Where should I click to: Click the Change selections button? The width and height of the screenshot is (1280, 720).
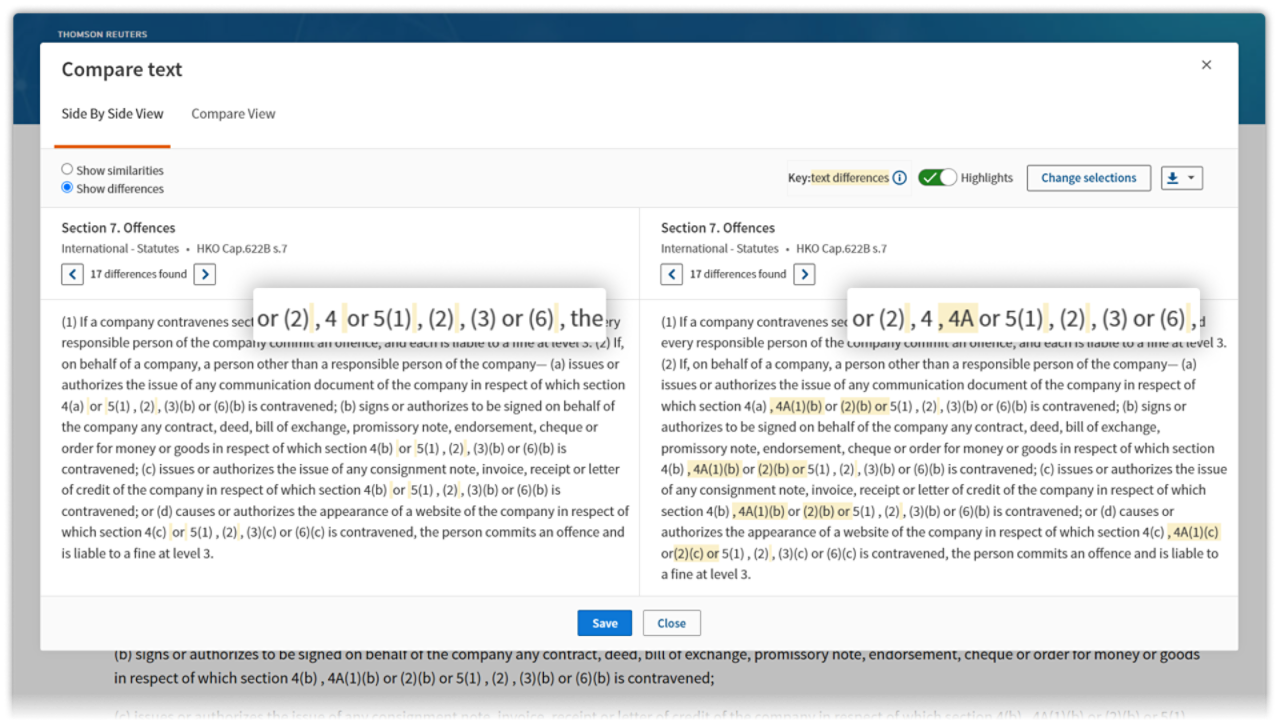1088,178
